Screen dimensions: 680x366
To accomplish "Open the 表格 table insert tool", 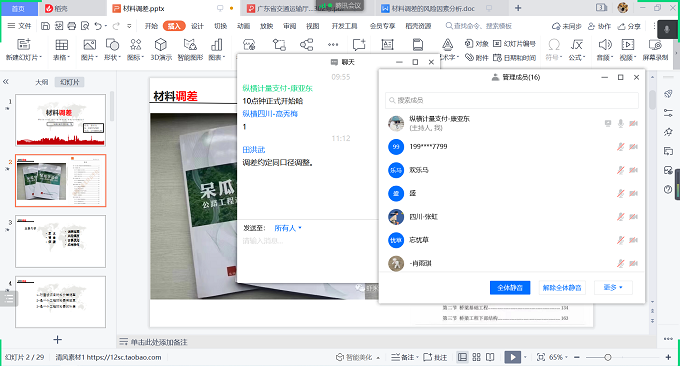I will point(61,49).
